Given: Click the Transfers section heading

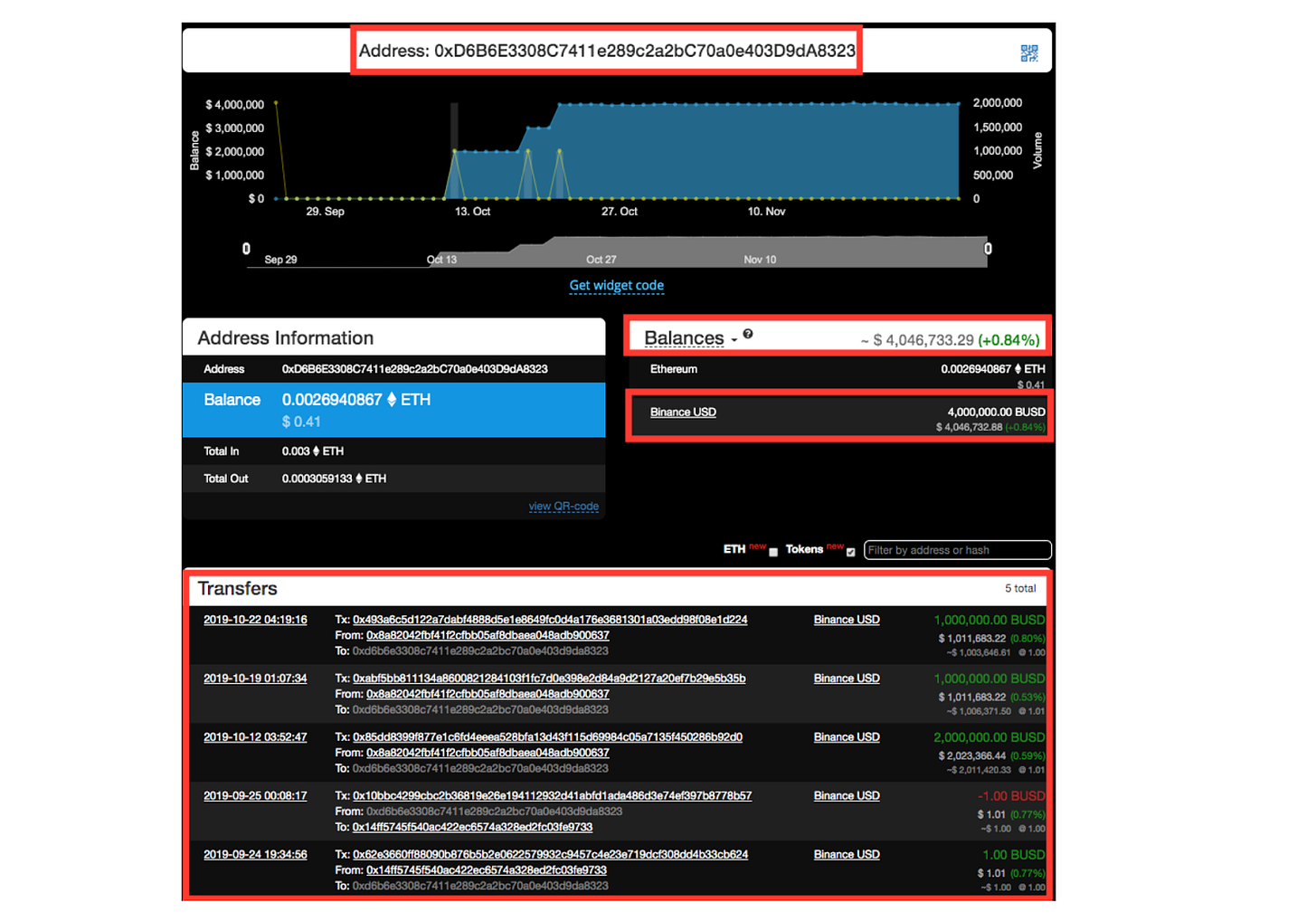Looking at the screenshot, I should coord(238,588).
